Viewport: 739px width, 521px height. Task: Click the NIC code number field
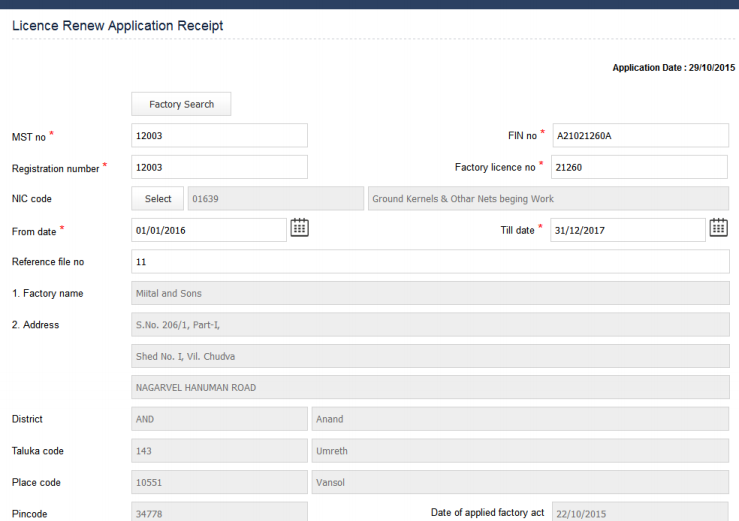click(276, 199)
